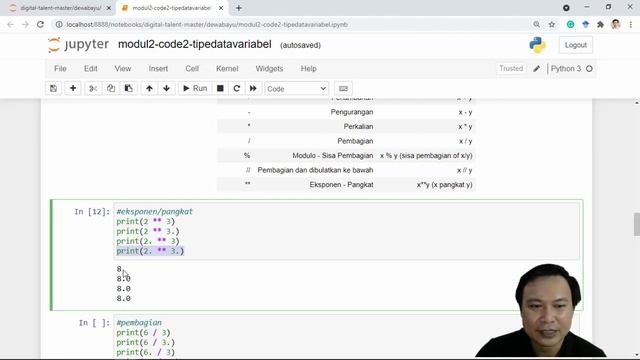Image resolution: width=640 pixels, height=360 pixels.
Task: Open the View menu
Action: 123,69
